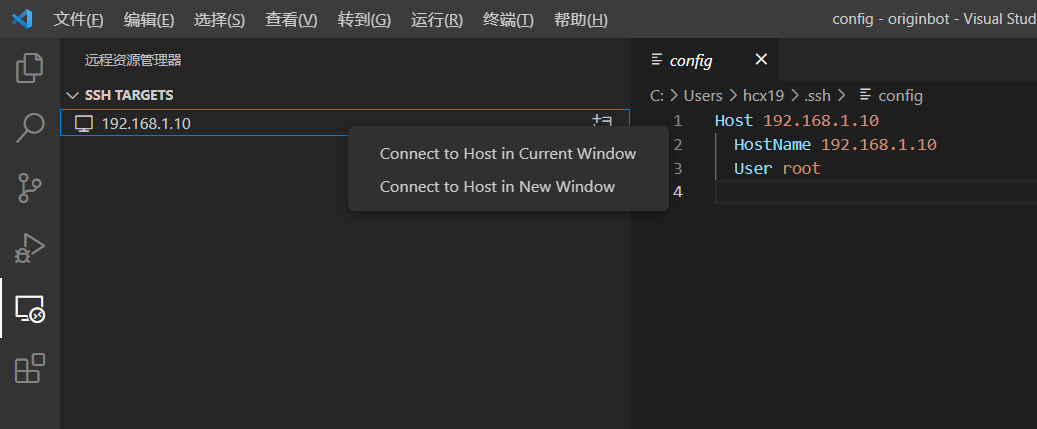Open the Source Control view icon
This screenshot has height=429, width=1037.
30,187
